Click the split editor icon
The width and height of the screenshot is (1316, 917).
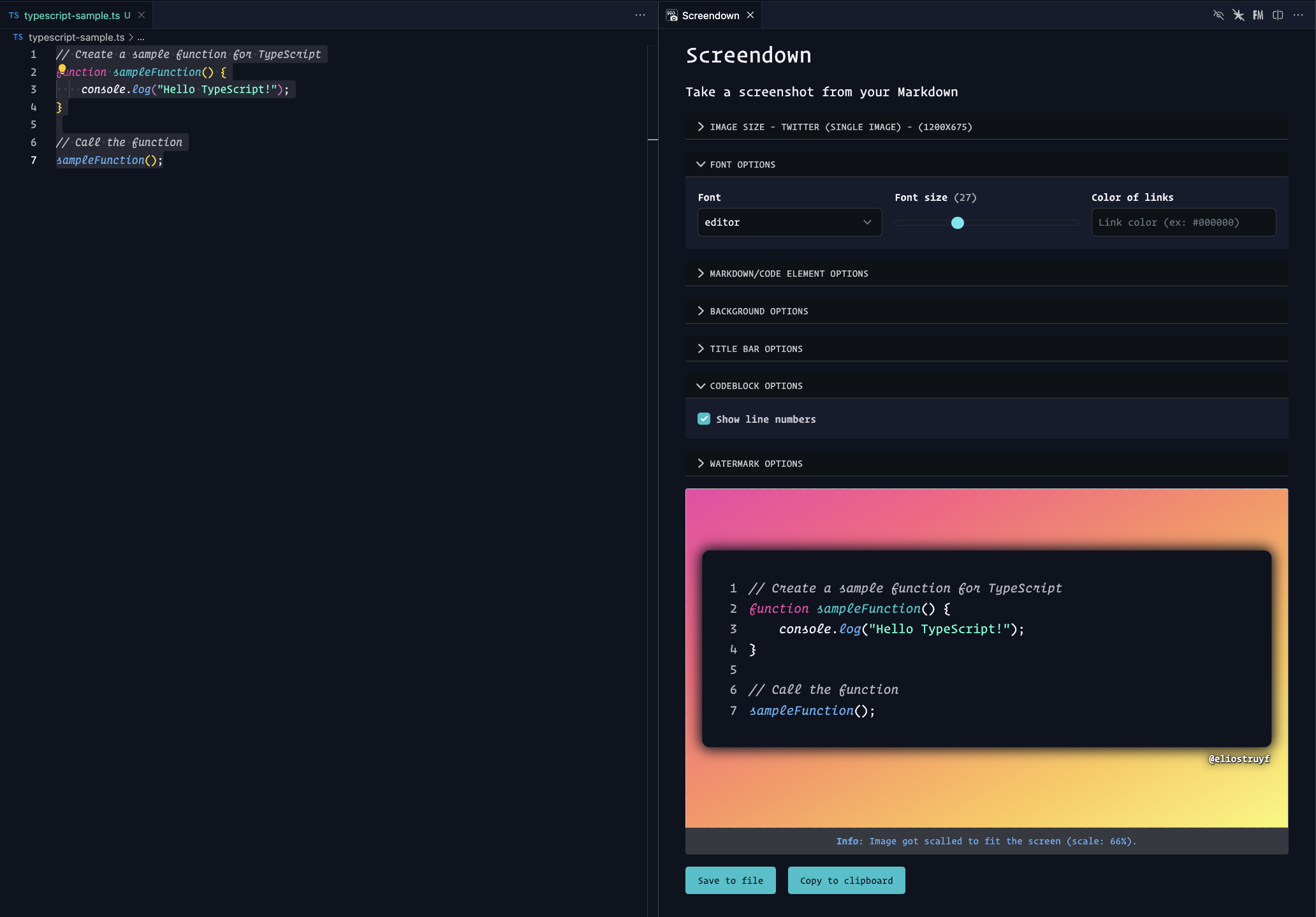point(1278,15)
